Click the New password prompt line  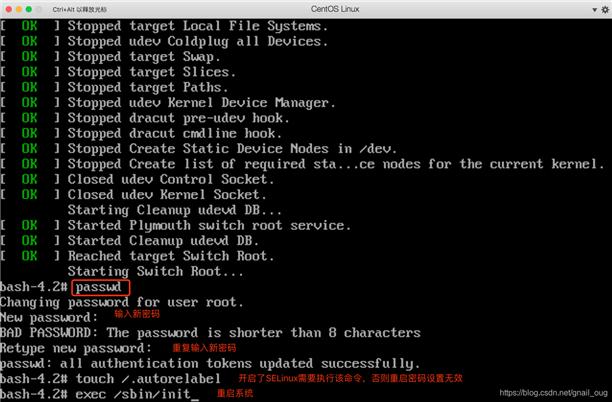pos(48,317)
